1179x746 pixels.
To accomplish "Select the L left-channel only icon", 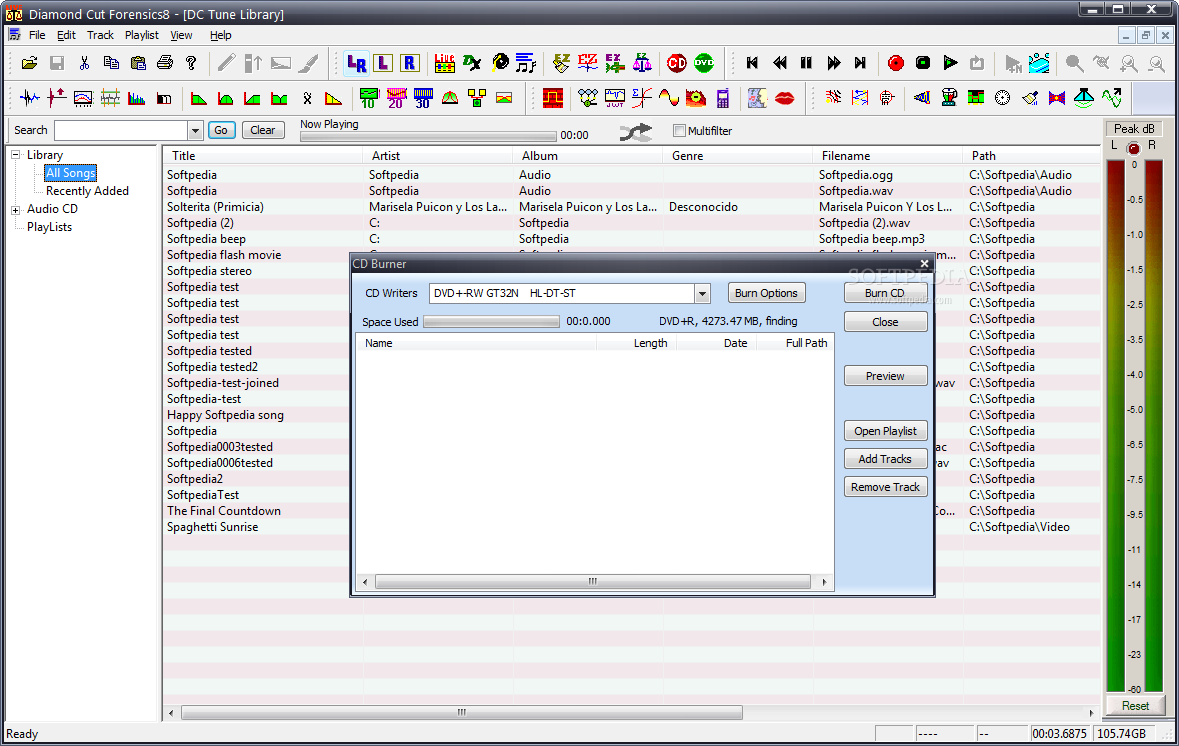I will [383, 63].
